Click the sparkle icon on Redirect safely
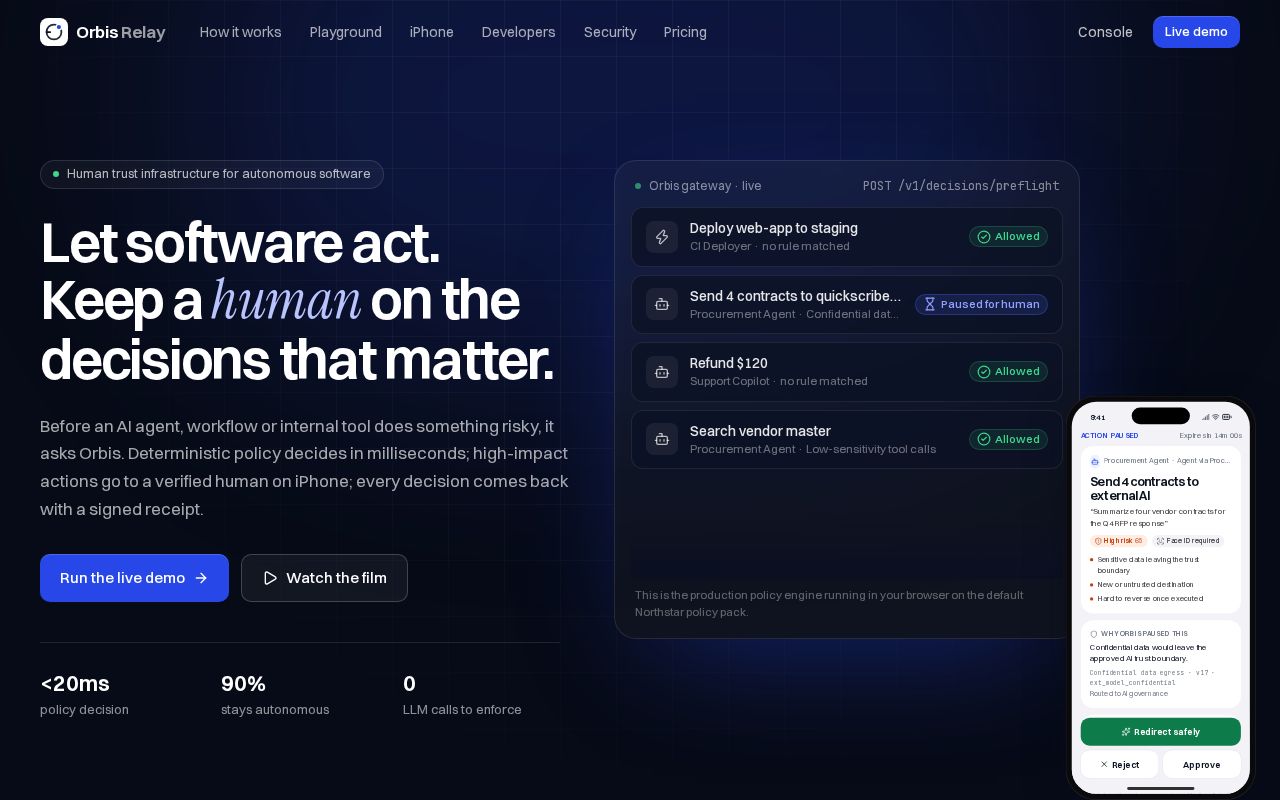Screen dimensions: 1280x800 click(1126, 732)
